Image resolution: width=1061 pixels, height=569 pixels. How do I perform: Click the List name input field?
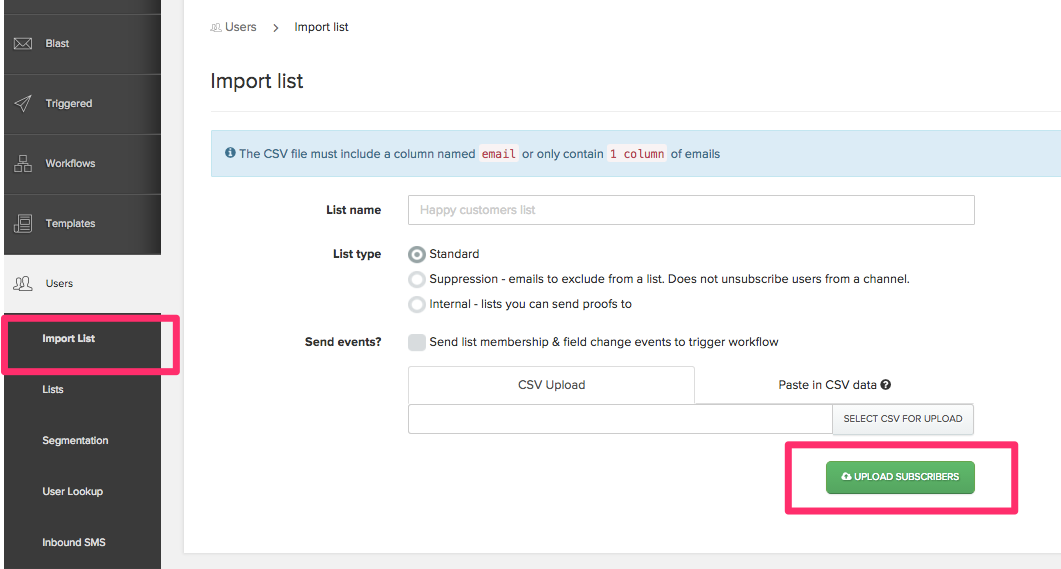point(691,210)
